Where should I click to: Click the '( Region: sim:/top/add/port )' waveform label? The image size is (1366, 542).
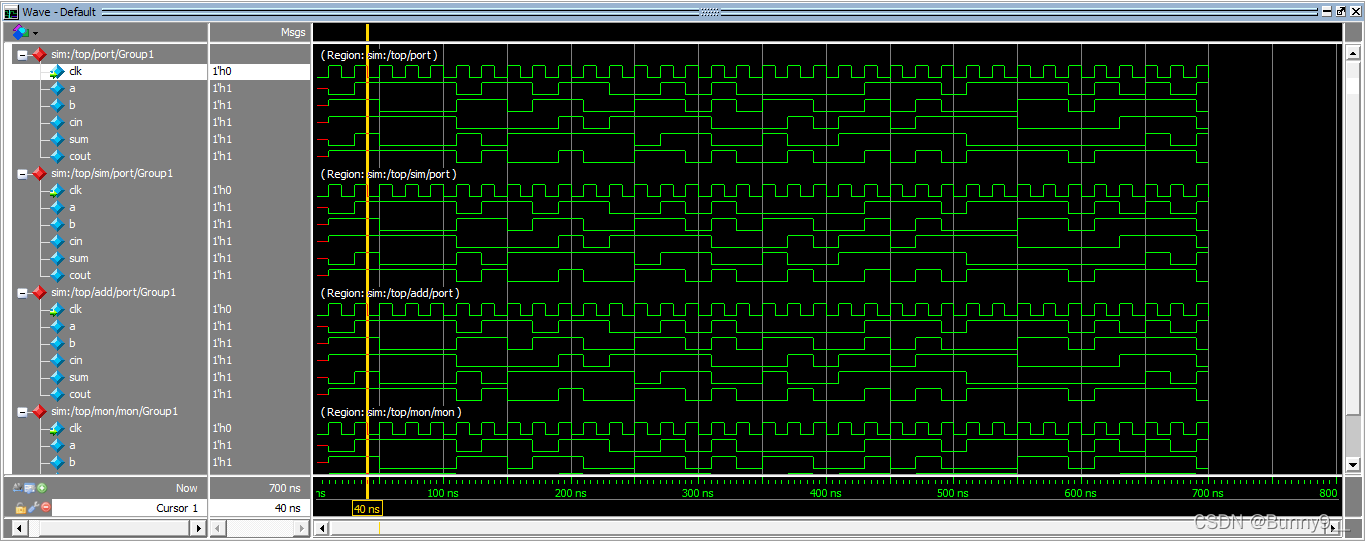coord(389,293)
